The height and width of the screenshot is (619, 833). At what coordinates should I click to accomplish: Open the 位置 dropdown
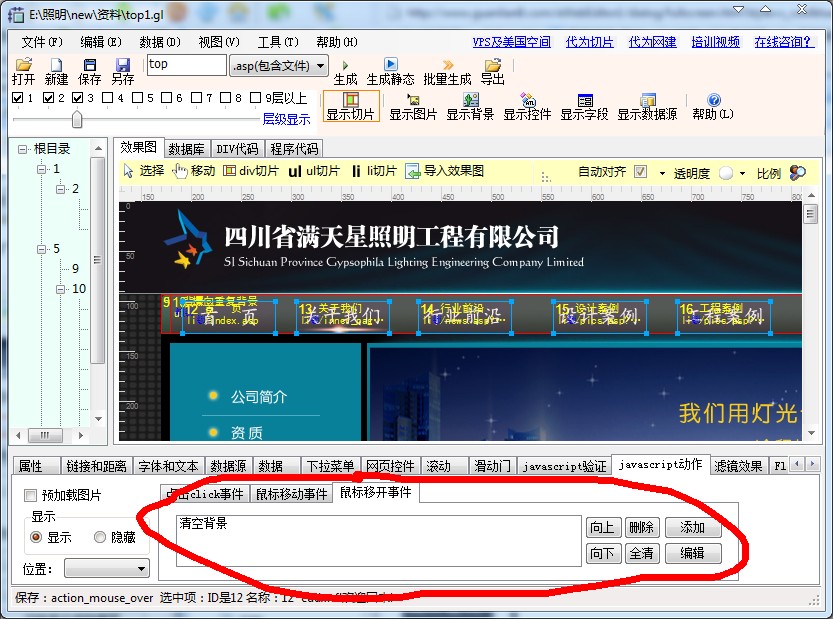tap(107, 569)
